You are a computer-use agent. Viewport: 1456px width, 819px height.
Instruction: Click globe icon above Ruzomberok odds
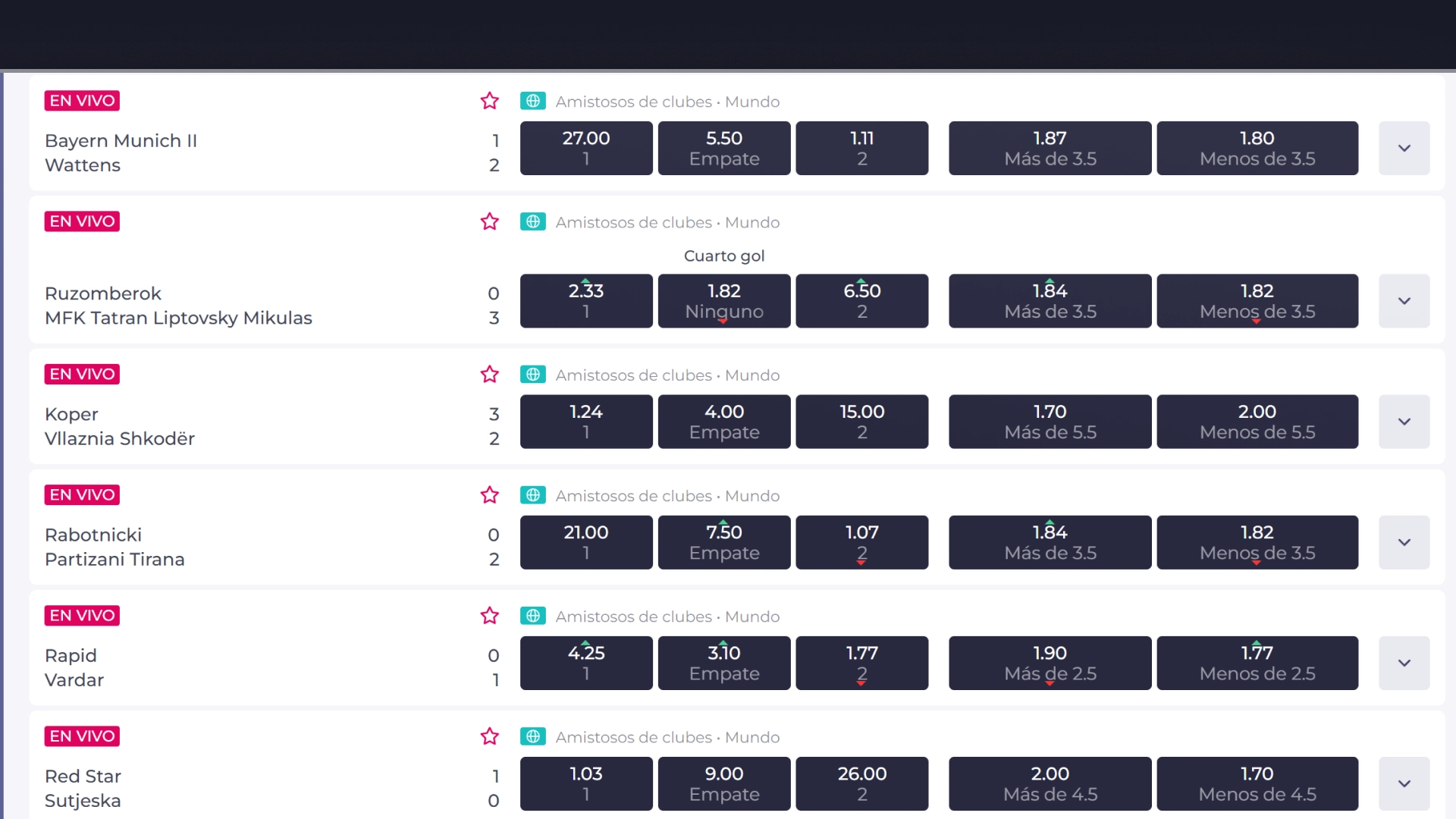click(533, 221)
